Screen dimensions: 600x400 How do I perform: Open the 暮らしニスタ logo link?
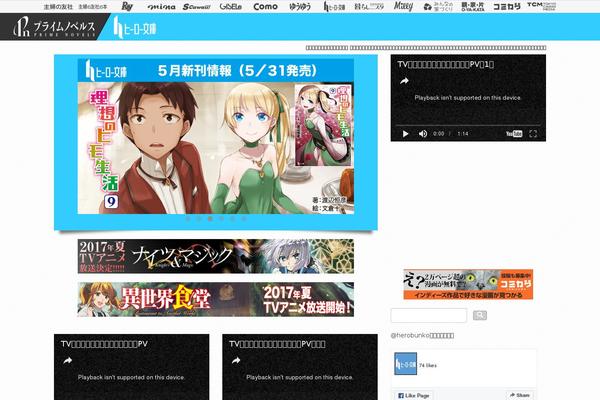(369, 7)
